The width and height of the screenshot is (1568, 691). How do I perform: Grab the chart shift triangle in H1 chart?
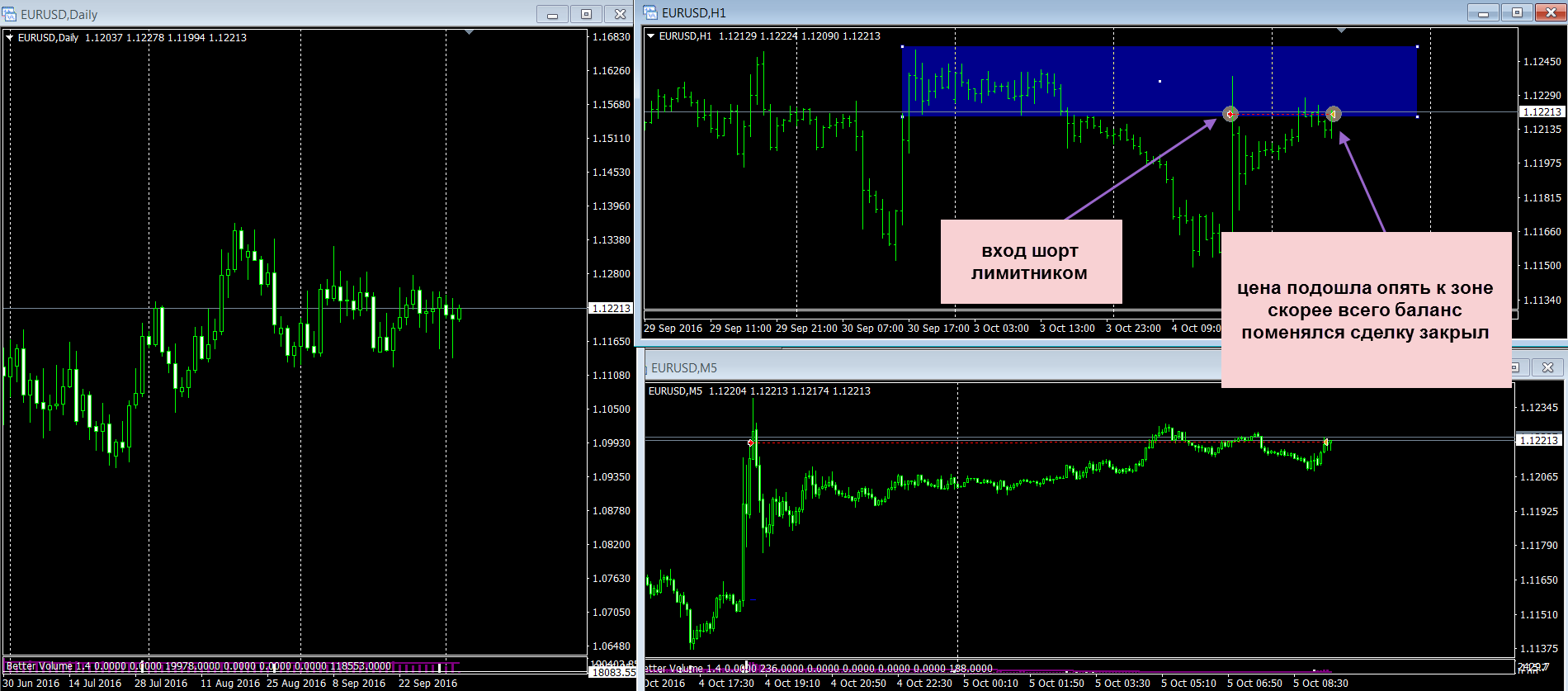(1341, 31)
